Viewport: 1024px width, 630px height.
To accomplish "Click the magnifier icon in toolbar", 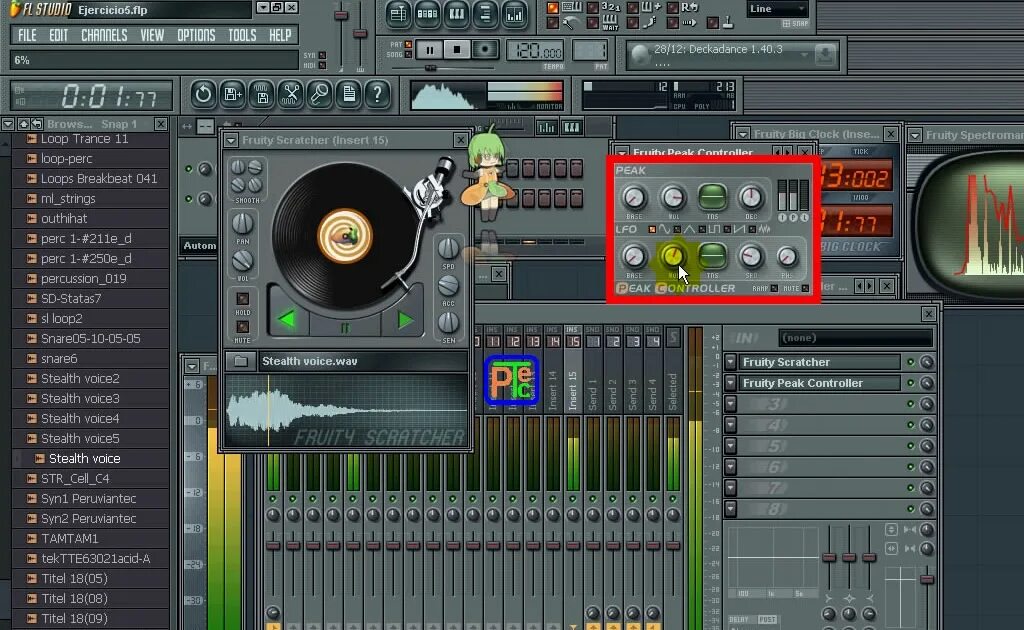I will tap(319, 95).
